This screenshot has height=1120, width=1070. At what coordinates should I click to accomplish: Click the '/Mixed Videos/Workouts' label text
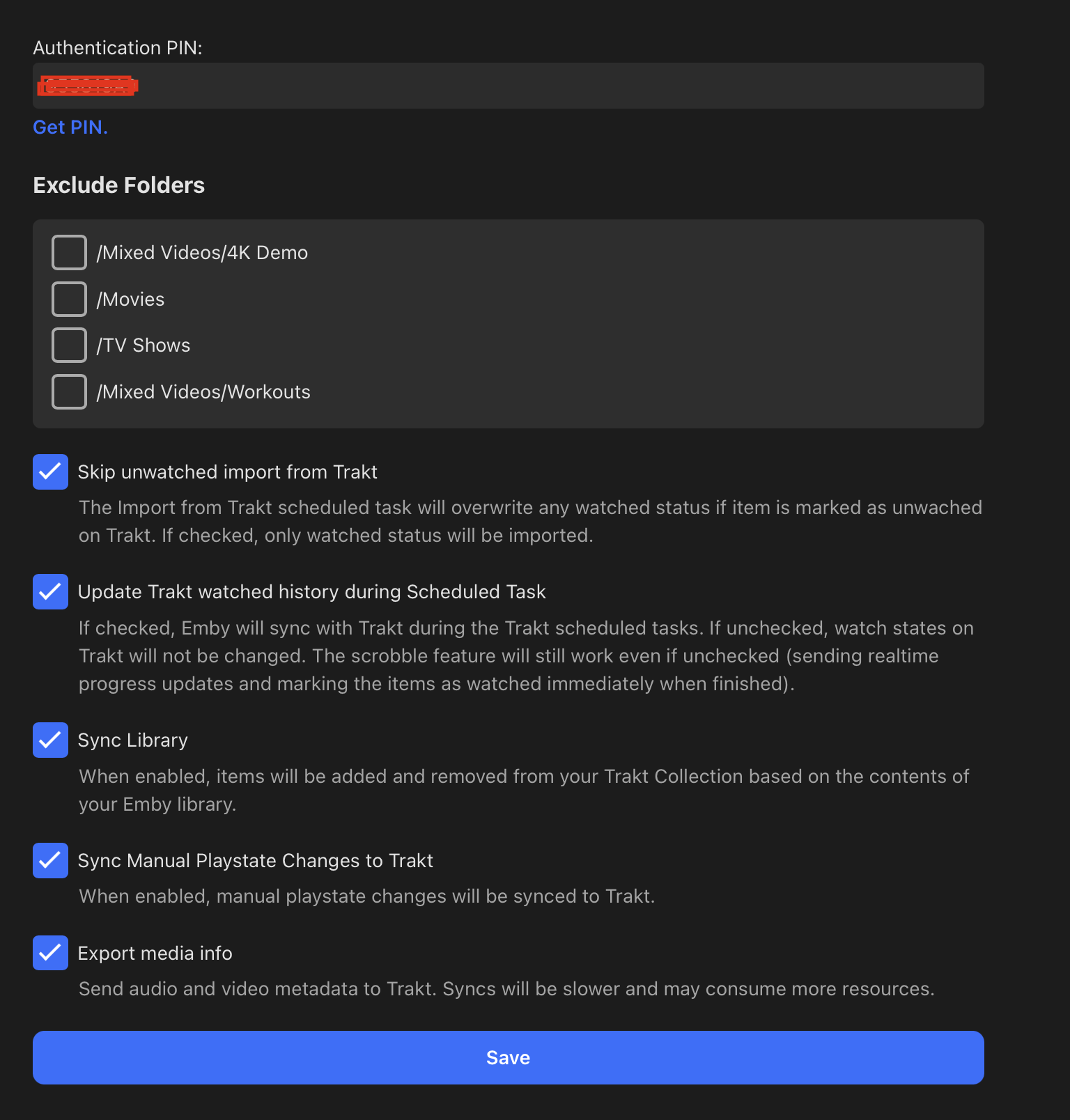(203, 392)
